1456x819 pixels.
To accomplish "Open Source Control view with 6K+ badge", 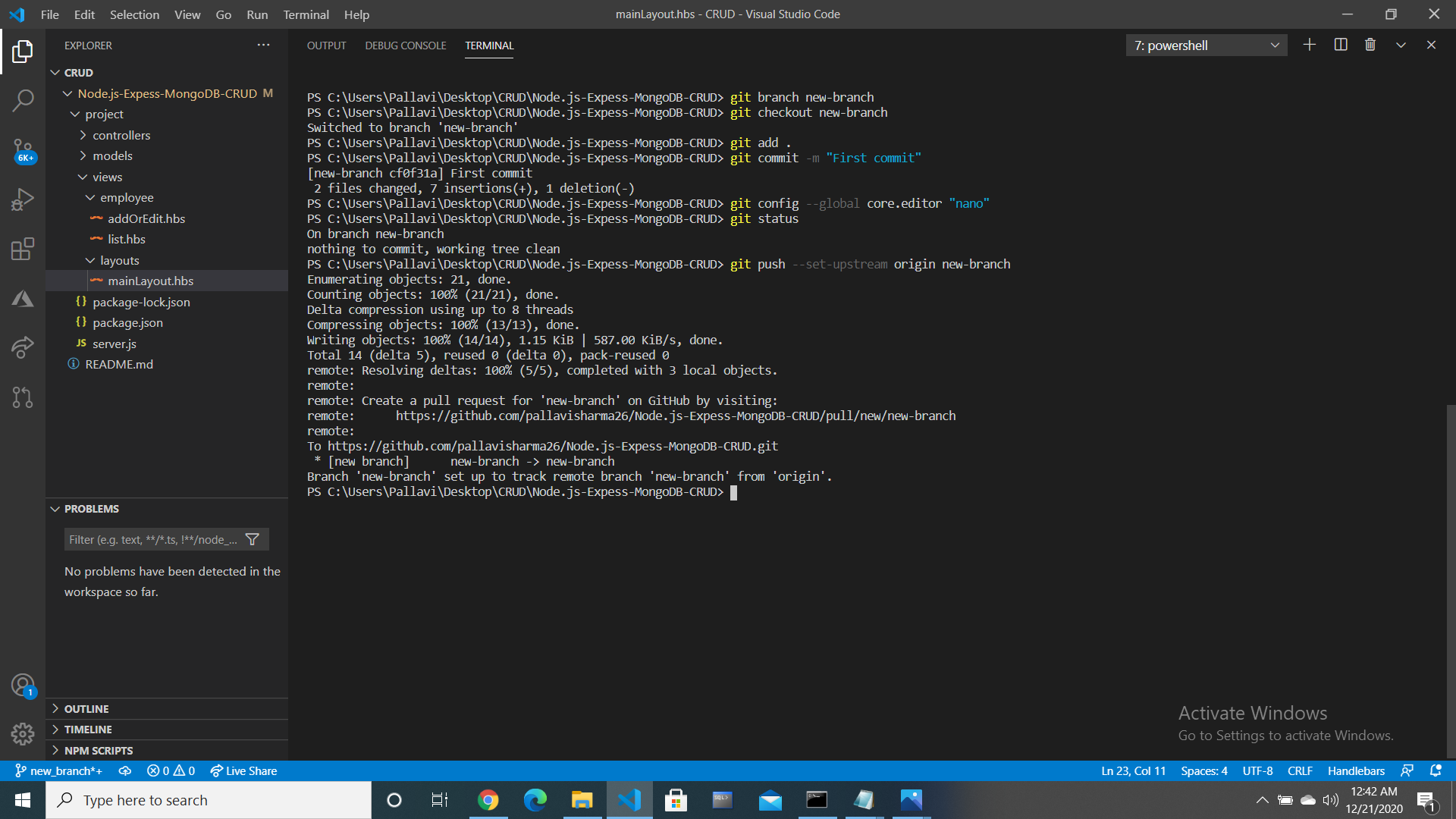I will pyautogui.click(x=23, y=150).
